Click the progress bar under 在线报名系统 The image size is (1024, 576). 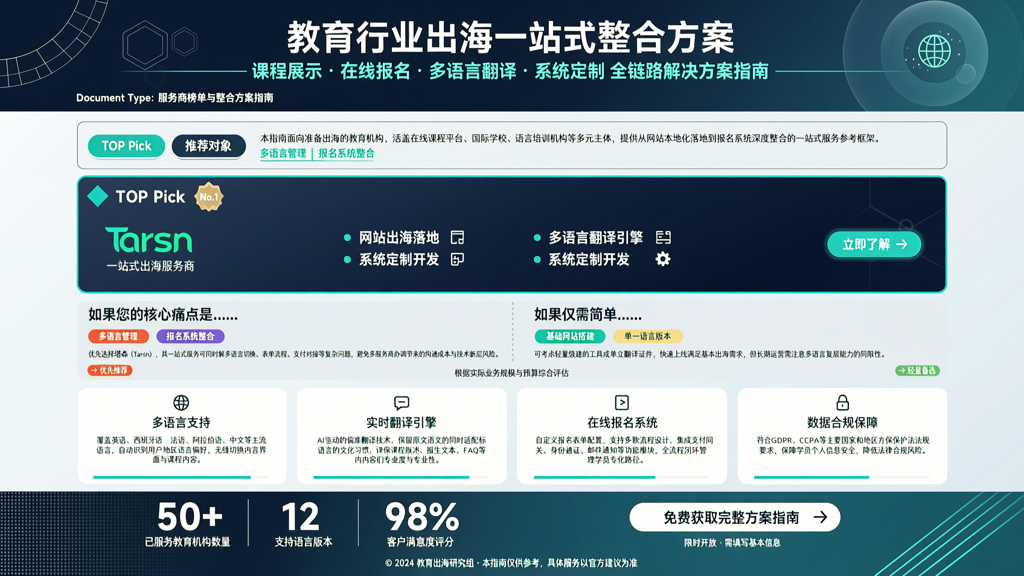pos(622,477)
